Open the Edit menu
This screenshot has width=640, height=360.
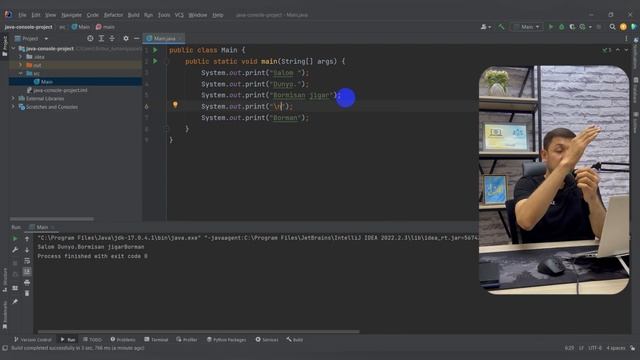pyautogui.click(x=36, y=15)
